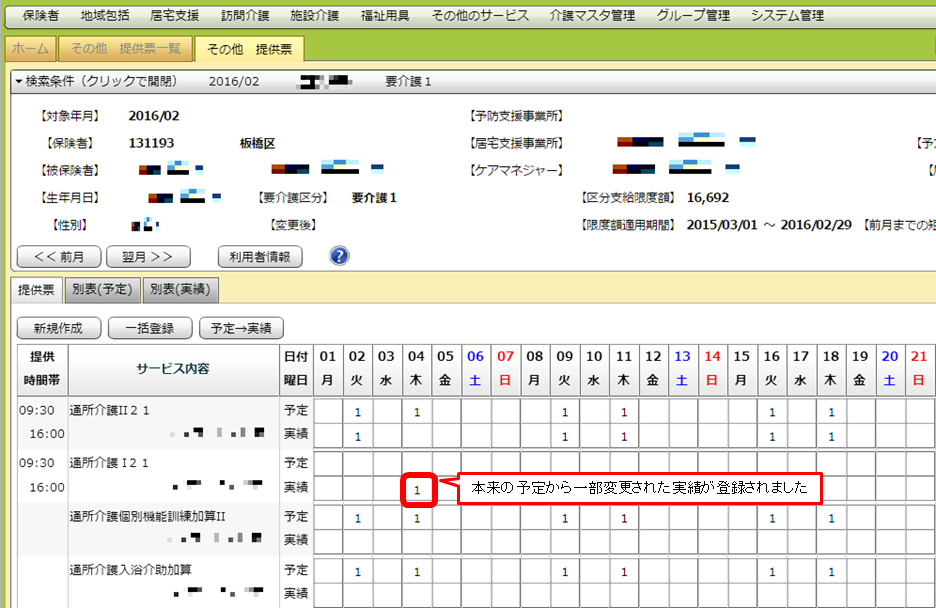Click the 通所介護入浴介助加算 service row name
Viewport: 936px width, 608px height.
pyautogui.click(x=131, y=570)
